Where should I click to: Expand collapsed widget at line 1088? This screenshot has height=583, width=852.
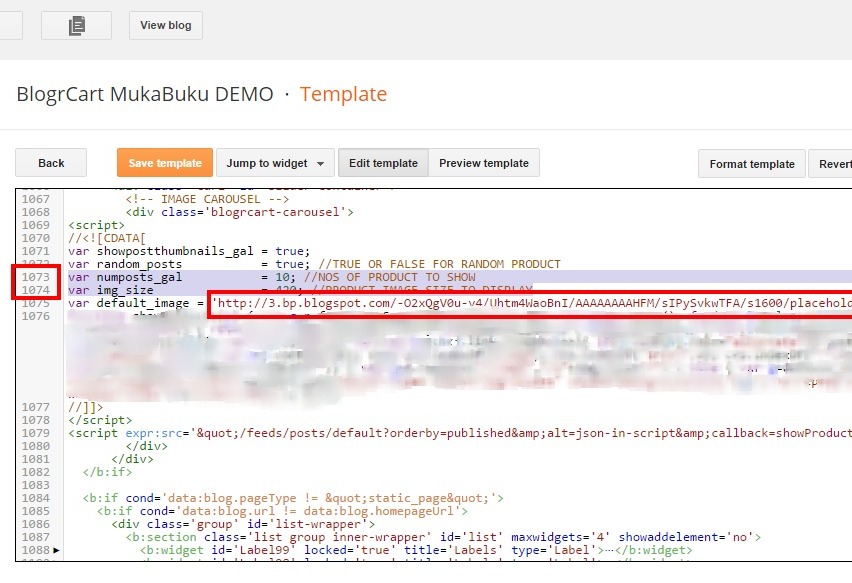pyautogui.click(x=57, y=550)
